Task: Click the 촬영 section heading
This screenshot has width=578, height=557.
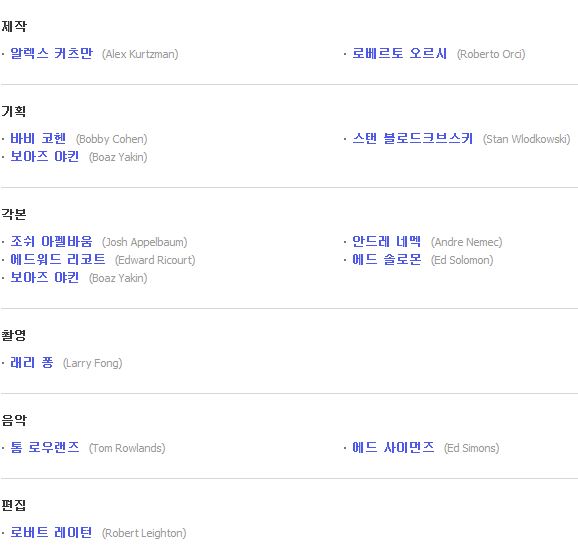Action: point(14,335)
